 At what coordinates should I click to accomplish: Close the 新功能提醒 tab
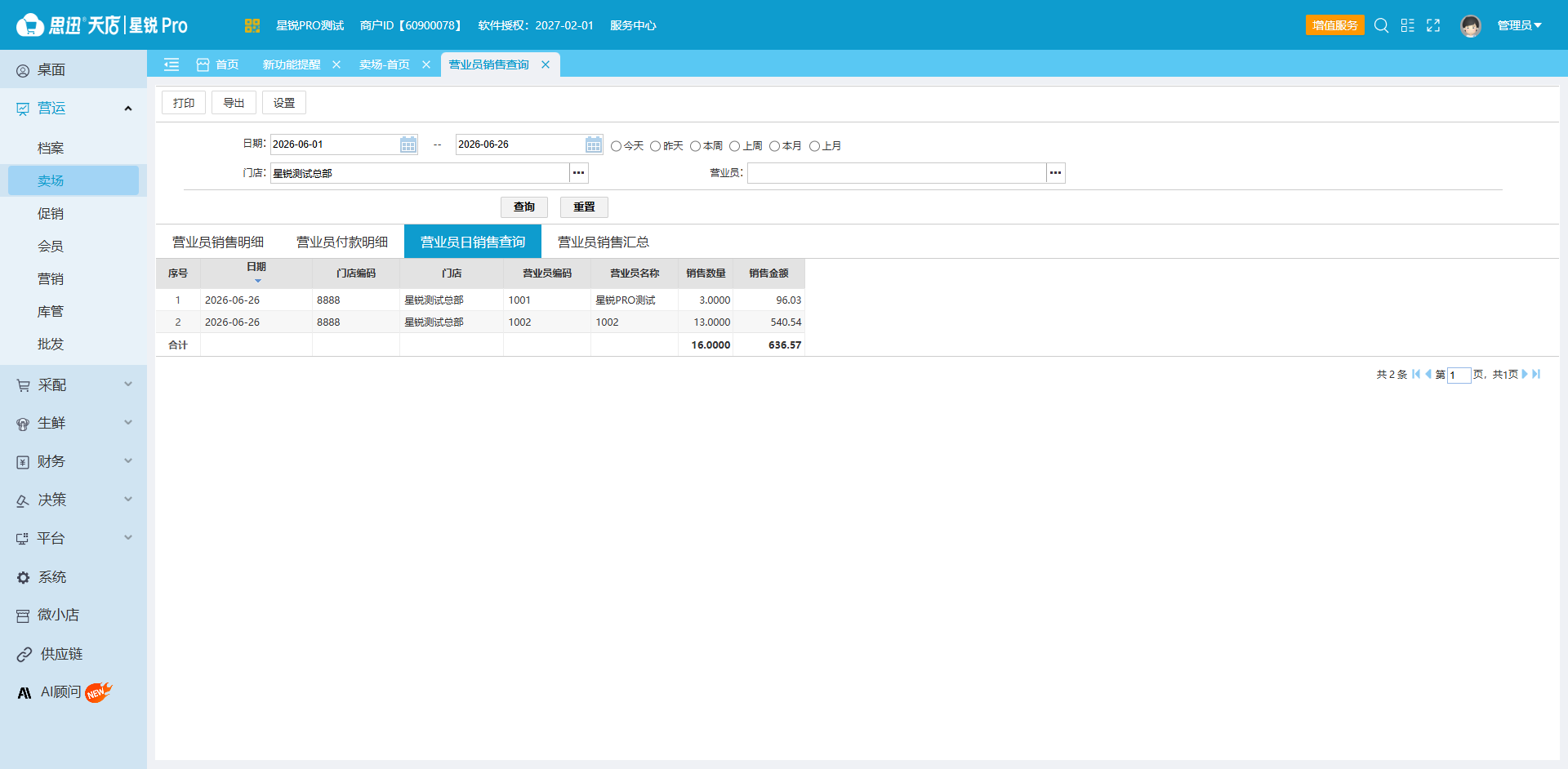pos(336,64)
